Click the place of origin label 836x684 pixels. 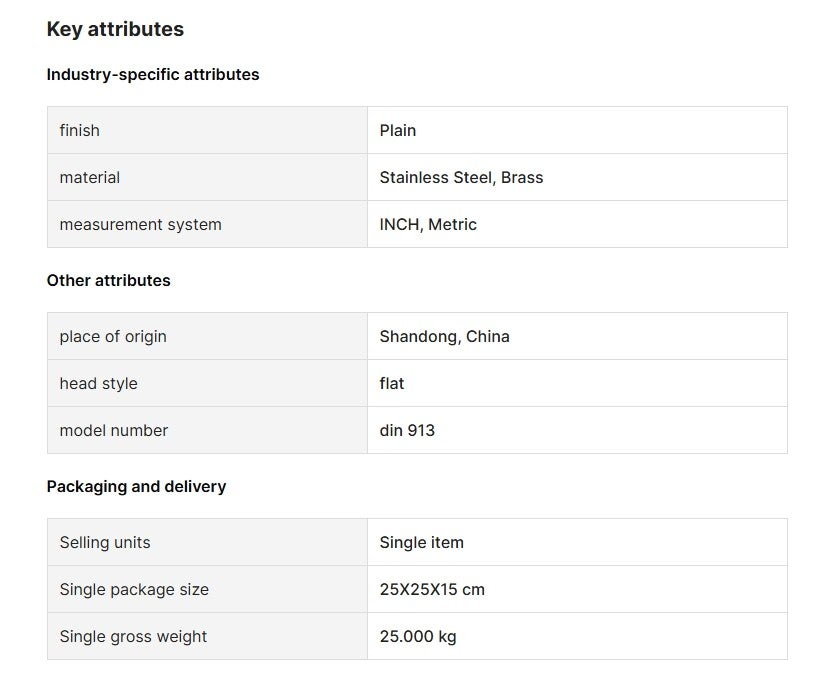click(x=113, y=337)
